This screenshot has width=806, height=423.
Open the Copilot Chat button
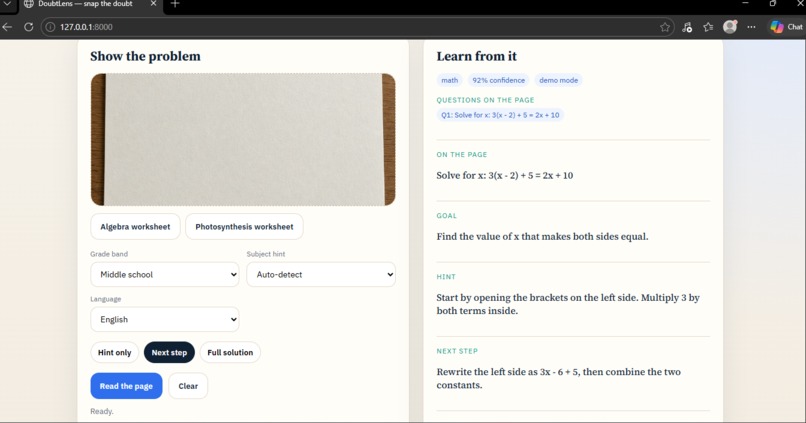pyautogui.click(x=786, y=27)
